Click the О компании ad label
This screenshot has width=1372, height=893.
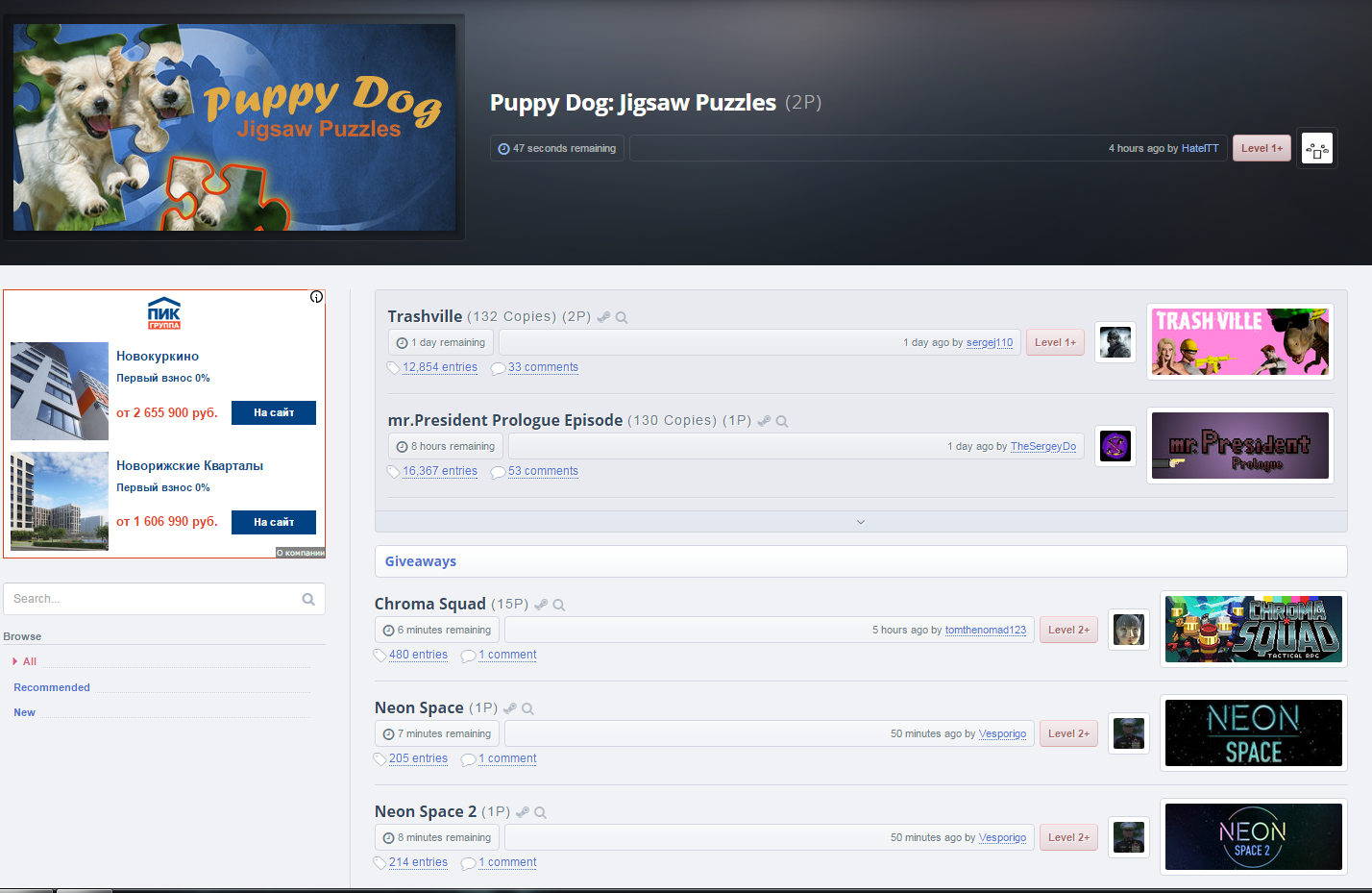[301, 553]
